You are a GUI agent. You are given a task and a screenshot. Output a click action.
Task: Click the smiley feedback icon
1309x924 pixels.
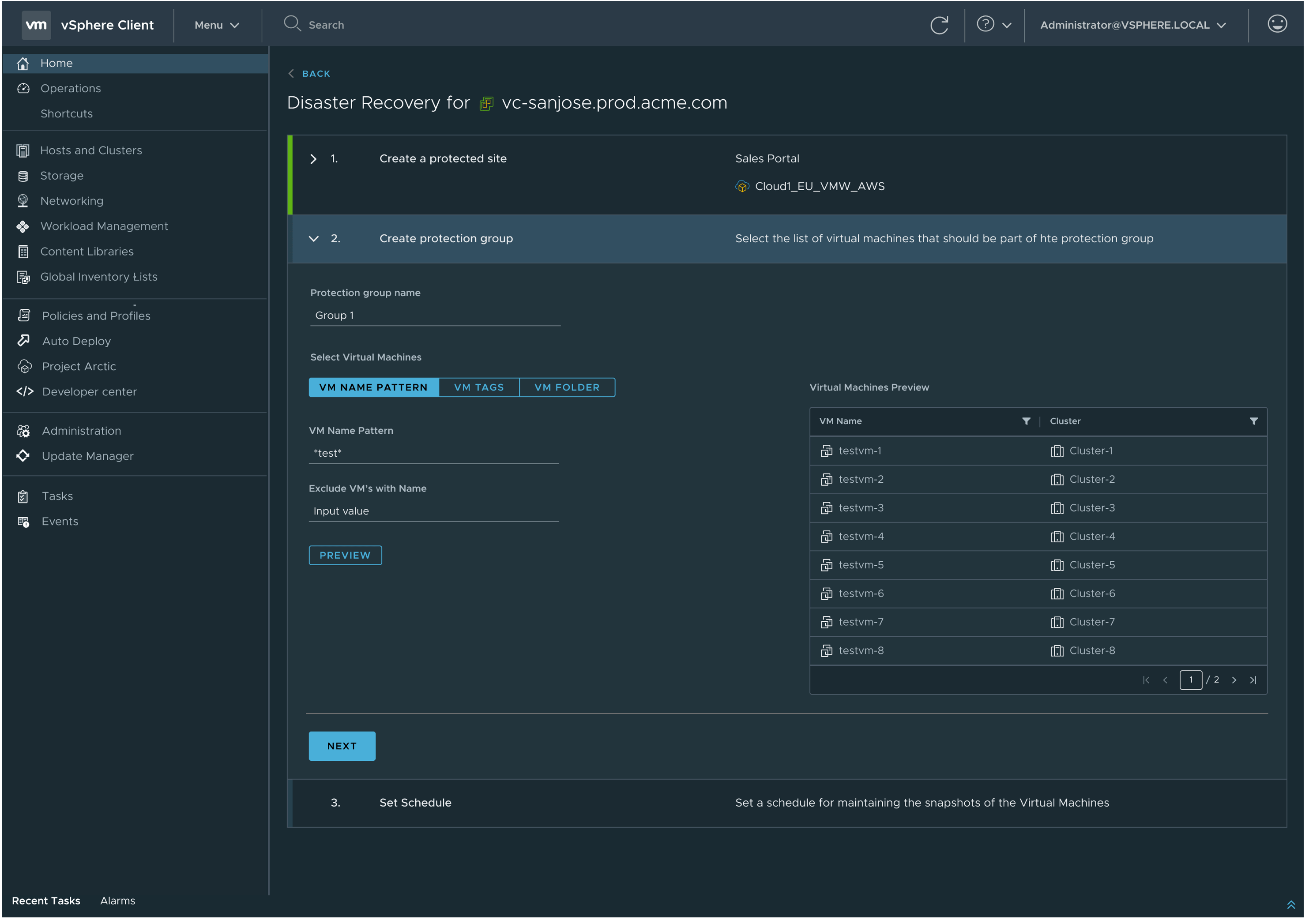click(x=1277, y=24)
